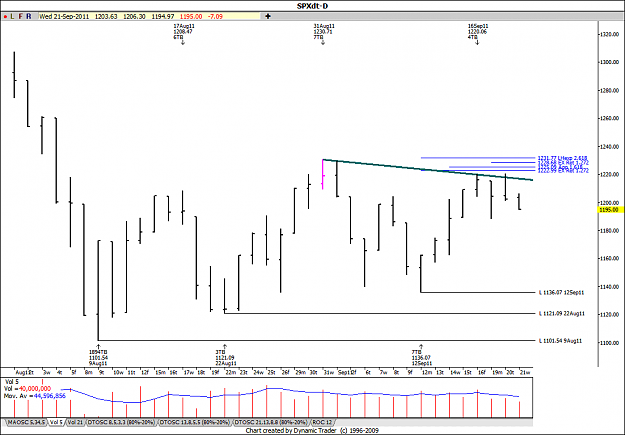Click the 12m date on the time axis
Screen dimensions: 625x435
(427, 372)
